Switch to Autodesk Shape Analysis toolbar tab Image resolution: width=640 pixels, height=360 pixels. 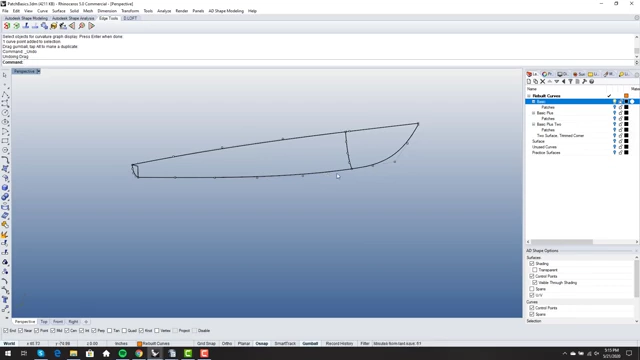point(73,18)
